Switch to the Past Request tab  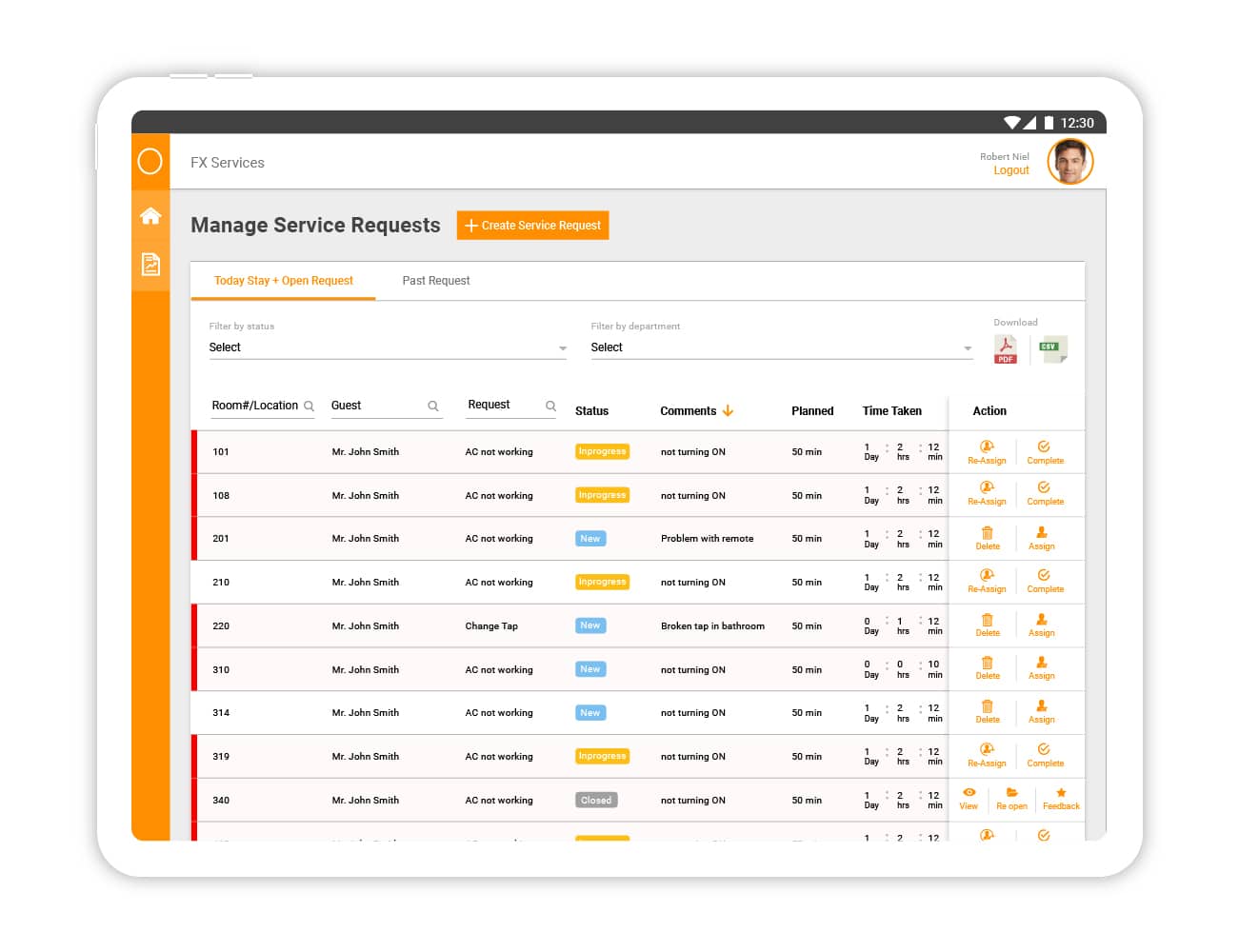(x=436, y=281)
